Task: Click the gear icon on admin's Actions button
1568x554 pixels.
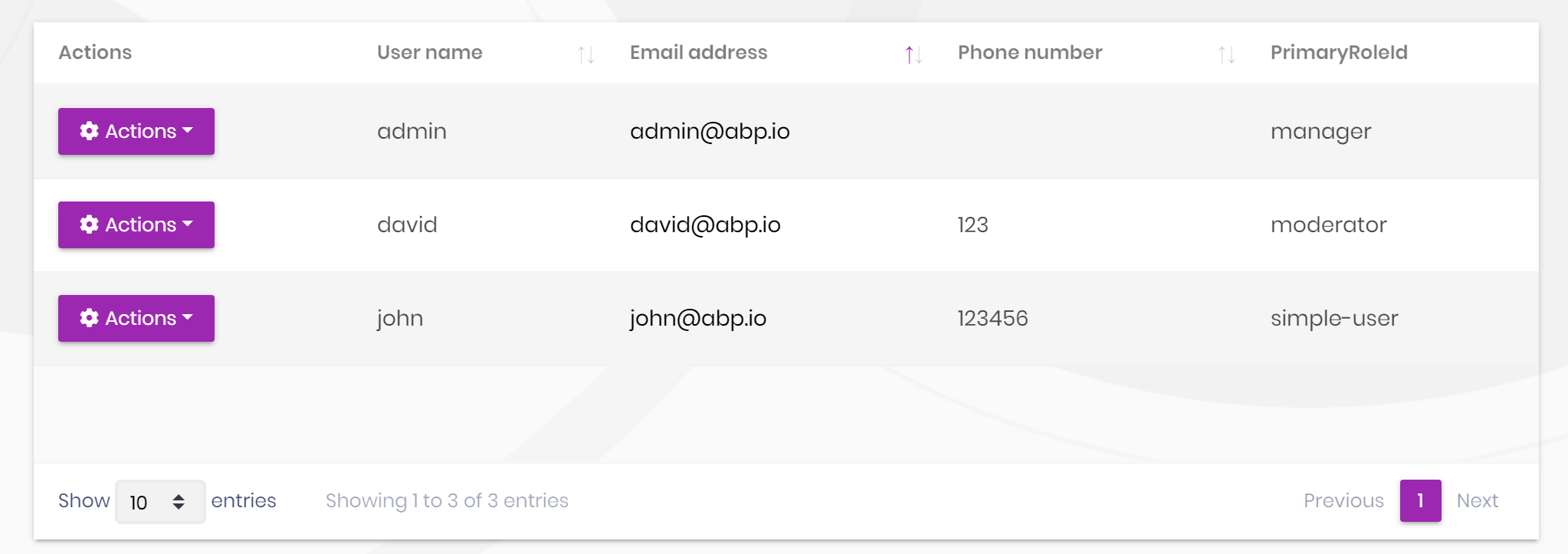Action: click(x=88, y=131)
